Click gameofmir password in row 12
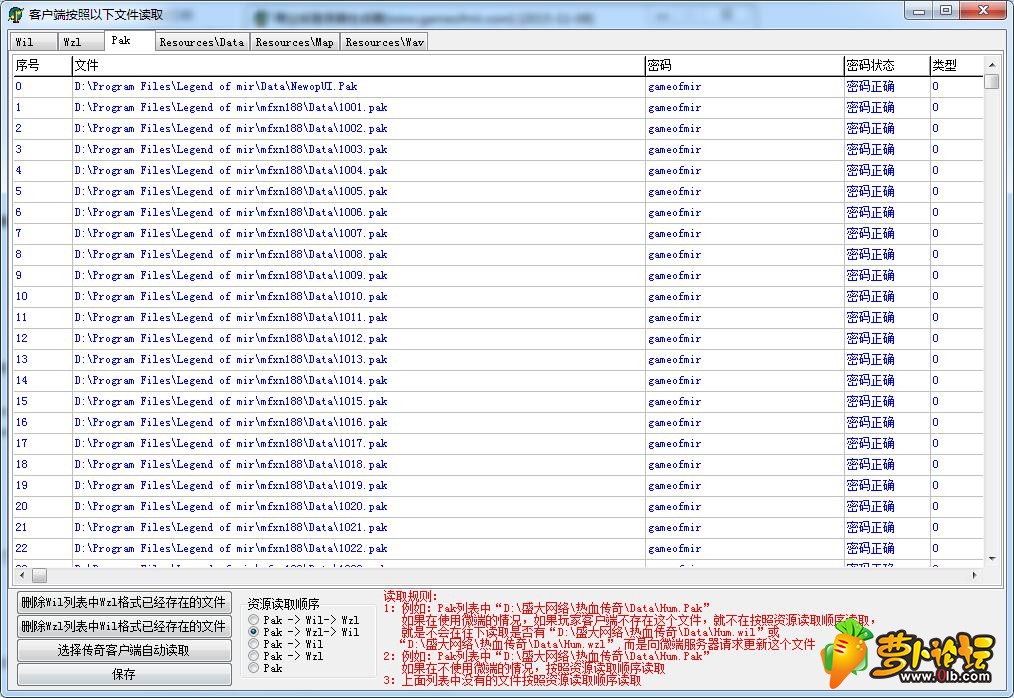The height and width of the screenshot is (698, 1014). click(x=674, y=339)
